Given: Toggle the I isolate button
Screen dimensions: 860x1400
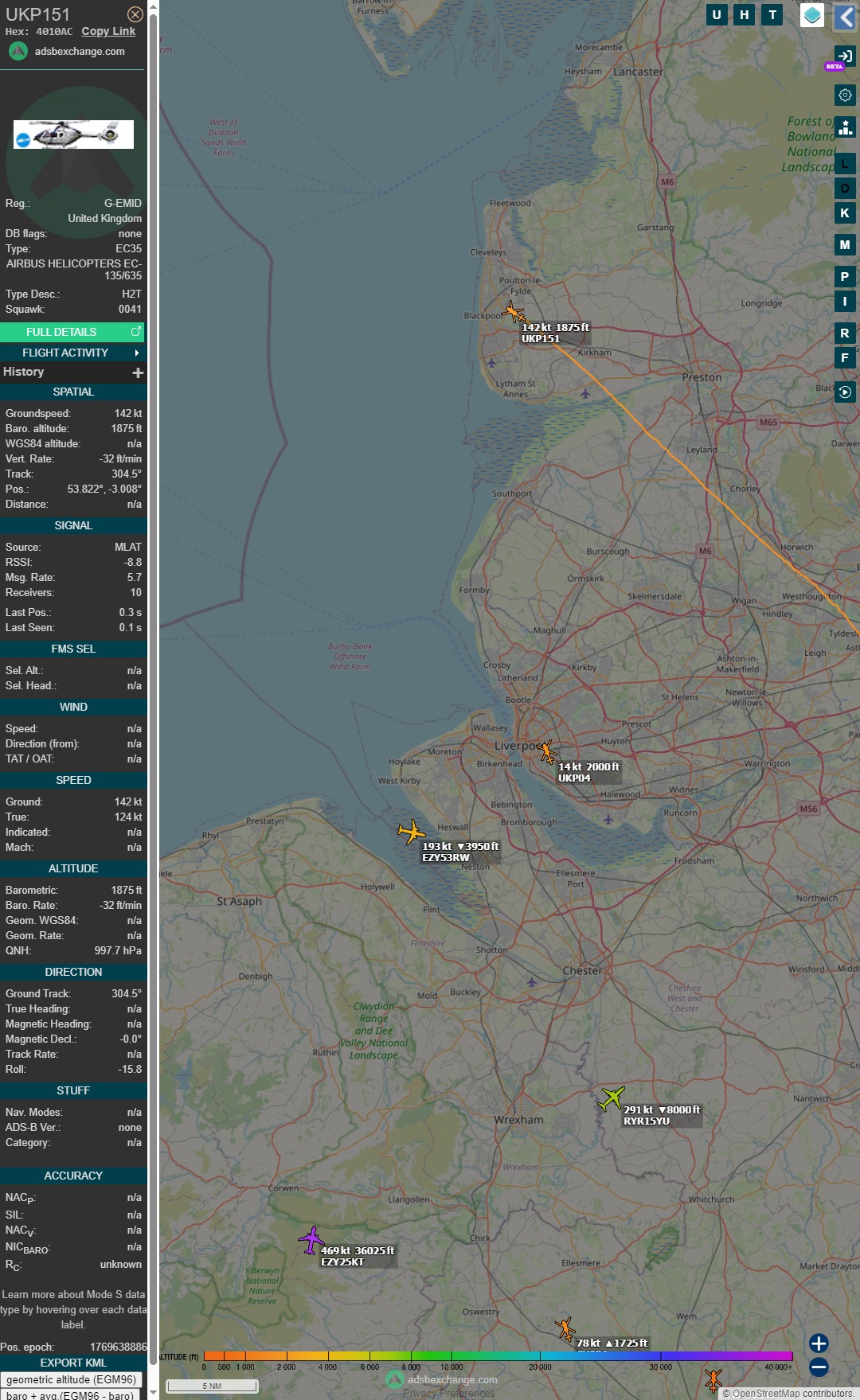Looking at the screenshot, I should tap(845, 301).
